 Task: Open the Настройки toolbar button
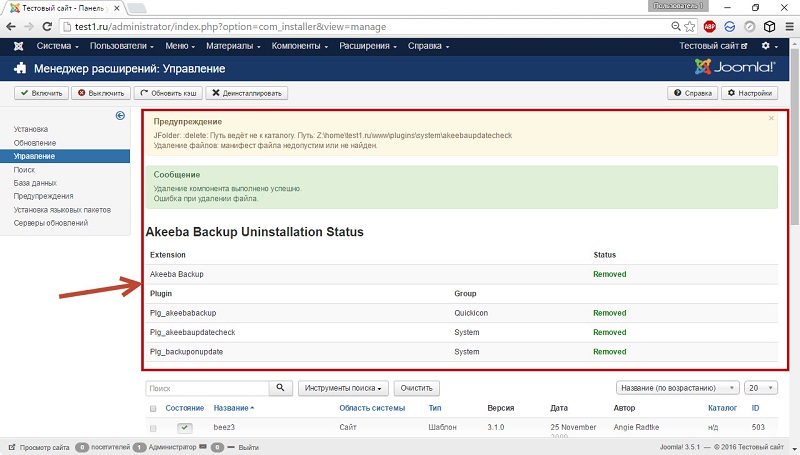click(x=749, y=93)
